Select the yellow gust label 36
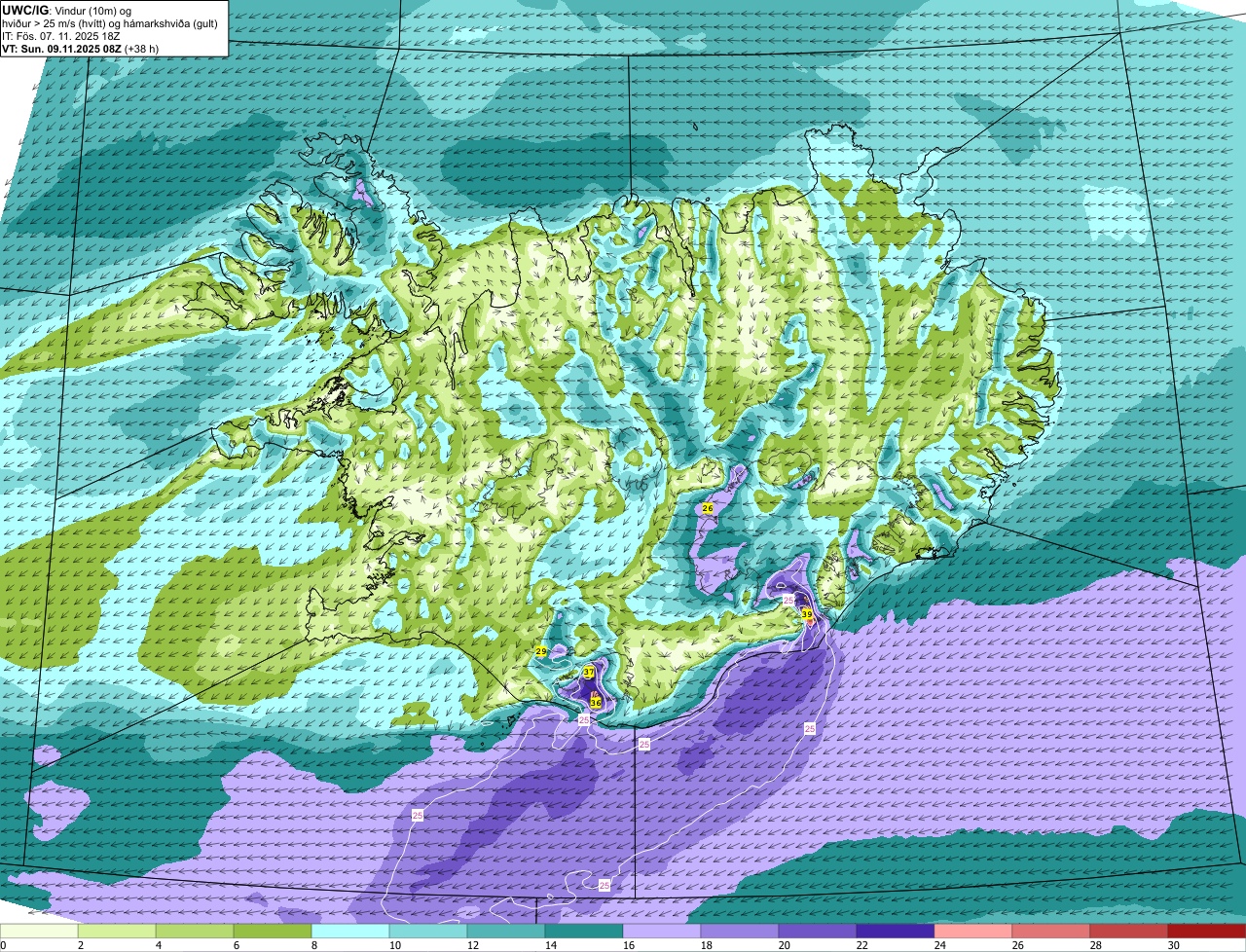This screenshot has width=1246, height=952. coord(596,702)
